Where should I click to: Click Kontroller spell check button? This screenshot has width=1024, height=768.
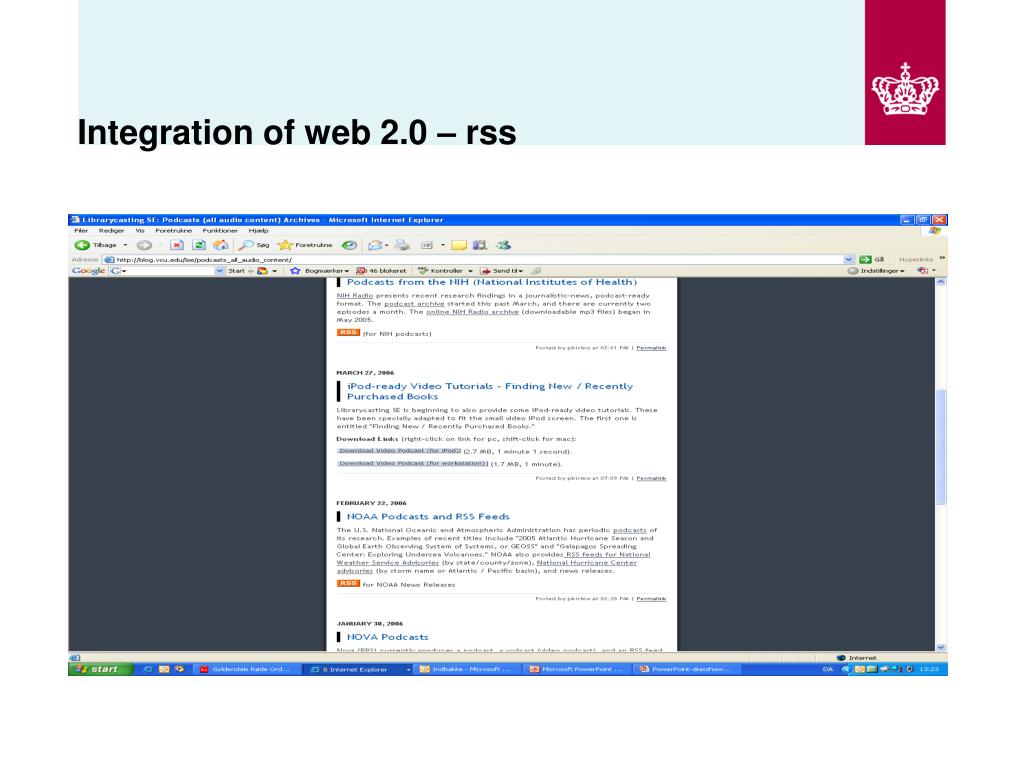click(441, 271)
